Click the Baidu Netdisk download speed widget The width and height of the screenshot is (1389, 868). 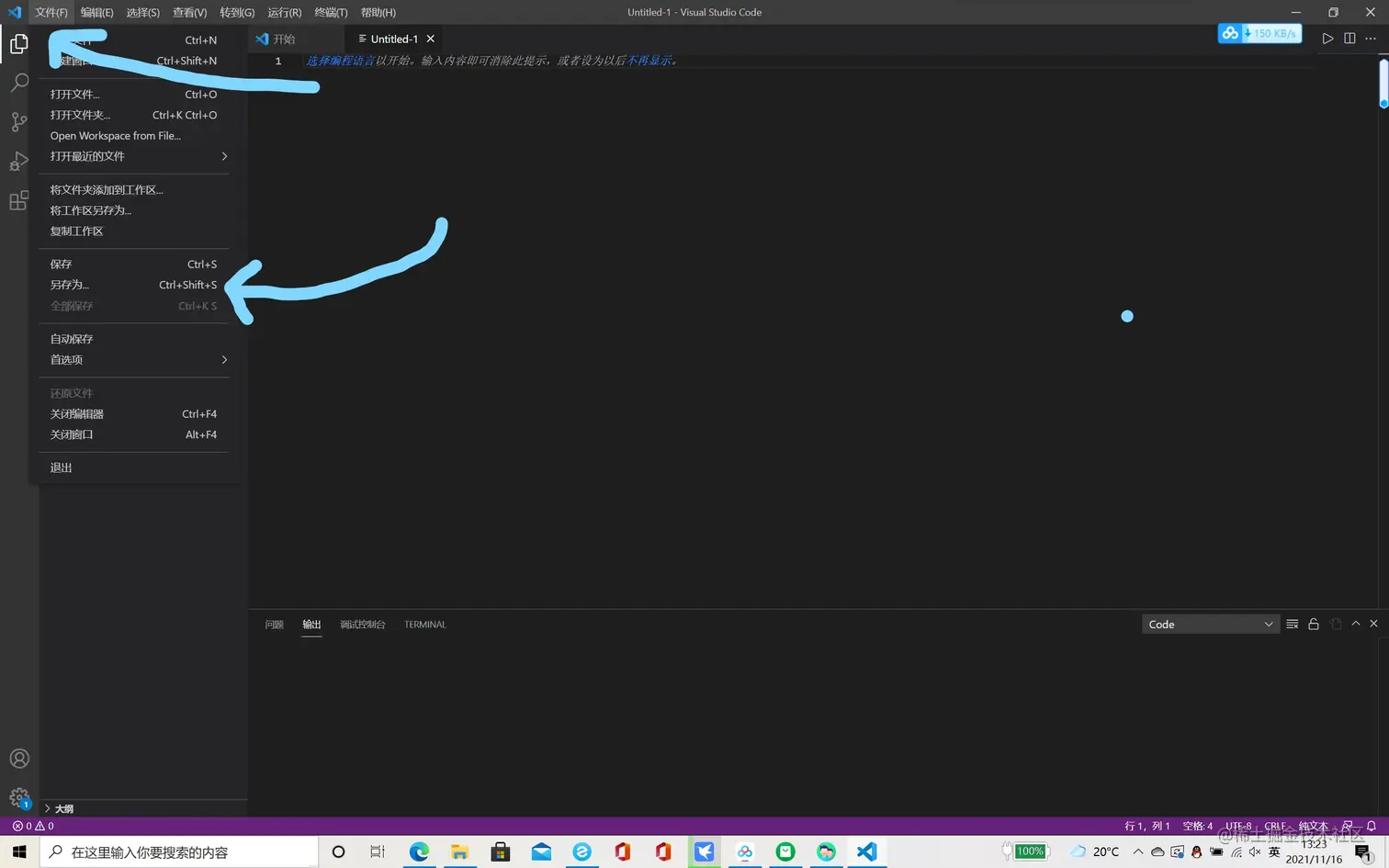coord(1259,33)
